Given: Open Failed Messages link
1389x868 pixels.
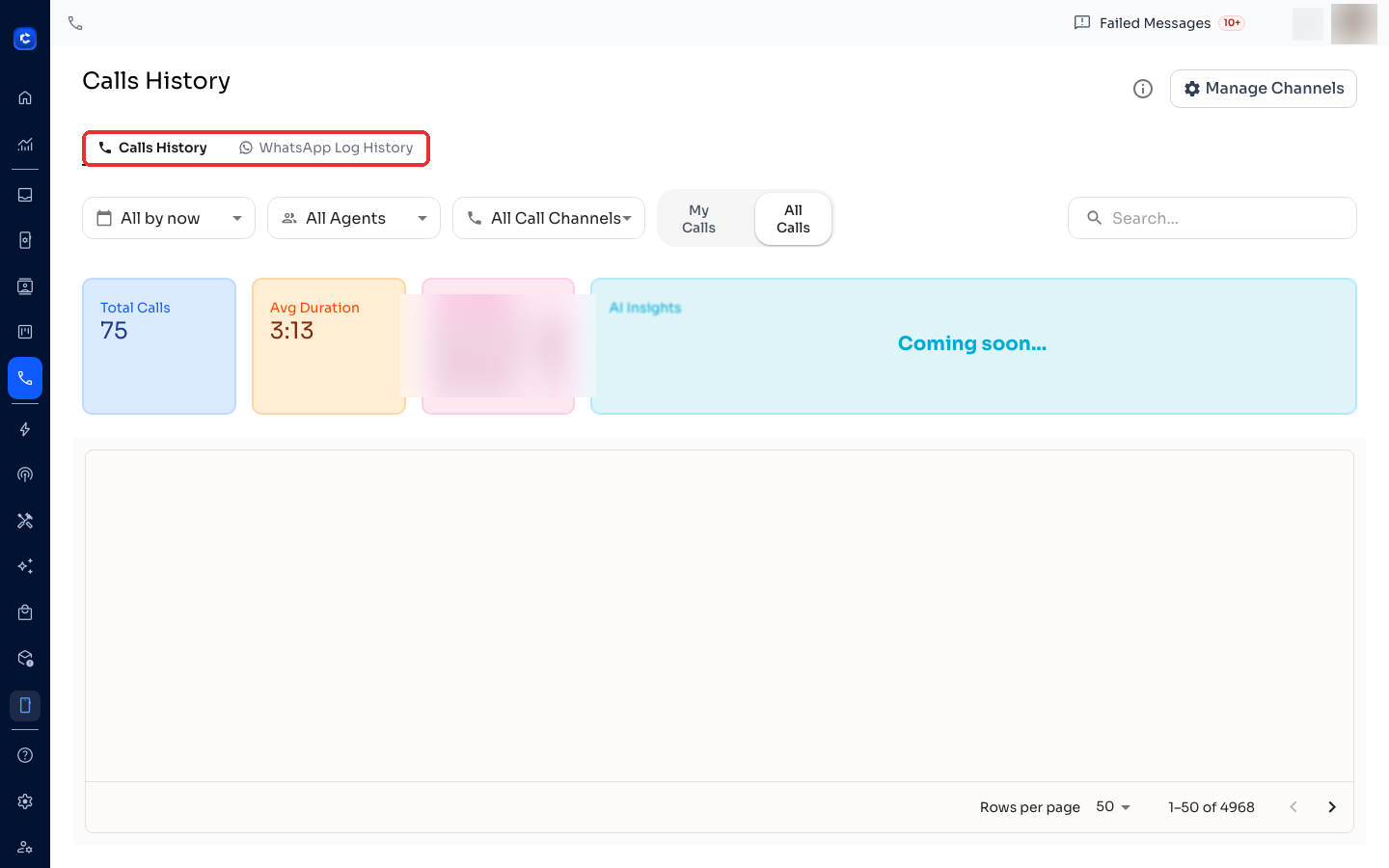Looking at the screenshot, I should coord(1155,23).
